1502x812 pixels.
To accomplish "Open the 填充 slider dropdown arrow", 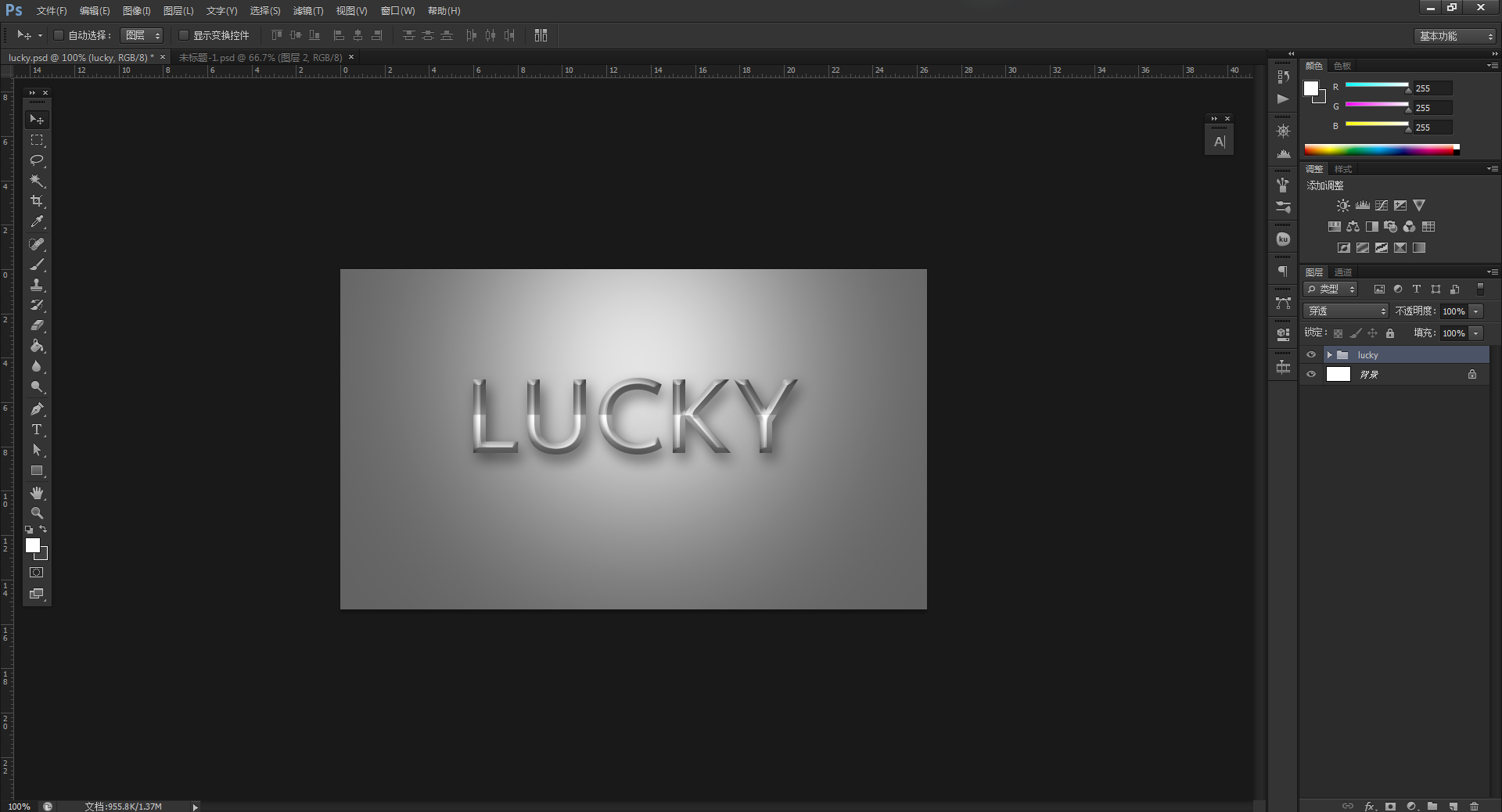I will pyautogui.click(x=1476, y=333).
